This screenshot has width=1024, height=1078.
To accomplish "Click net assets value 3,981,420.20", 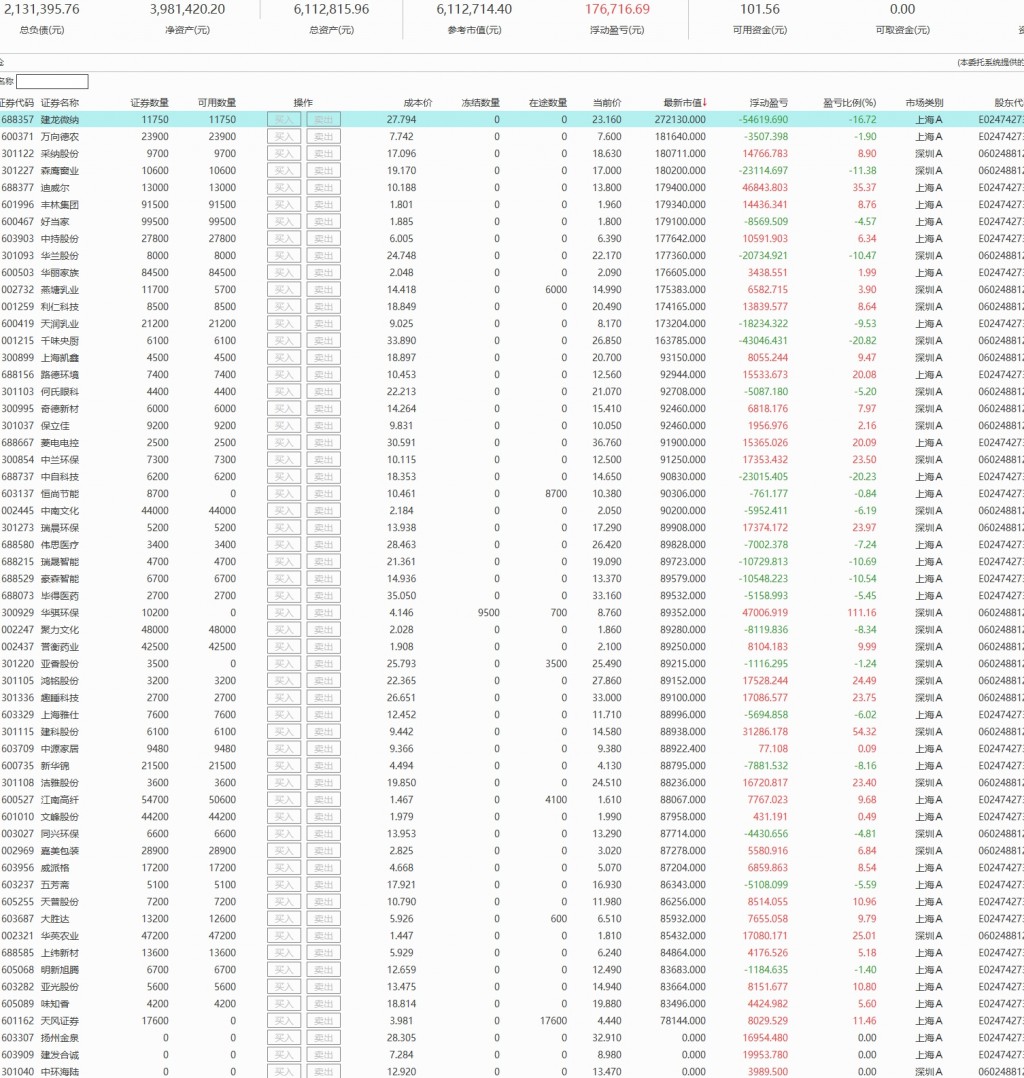I will pos(187,10).
